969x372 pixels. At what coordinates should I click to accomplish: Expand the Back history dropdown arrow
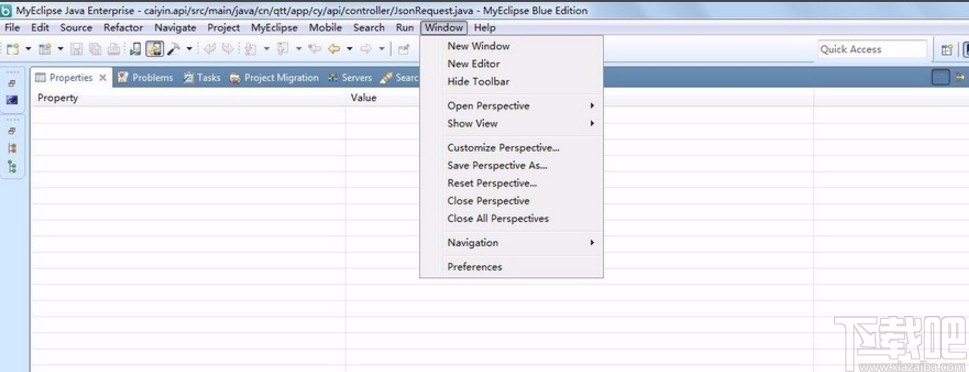[349, 49]
